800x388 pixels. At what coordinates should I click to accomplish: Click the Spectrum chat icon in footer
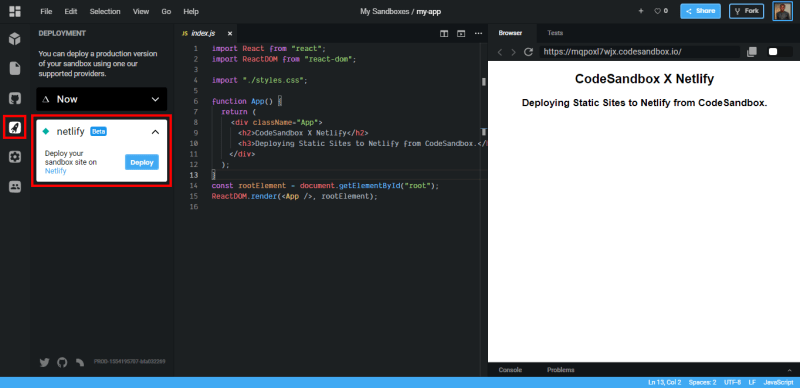(80, 362)
